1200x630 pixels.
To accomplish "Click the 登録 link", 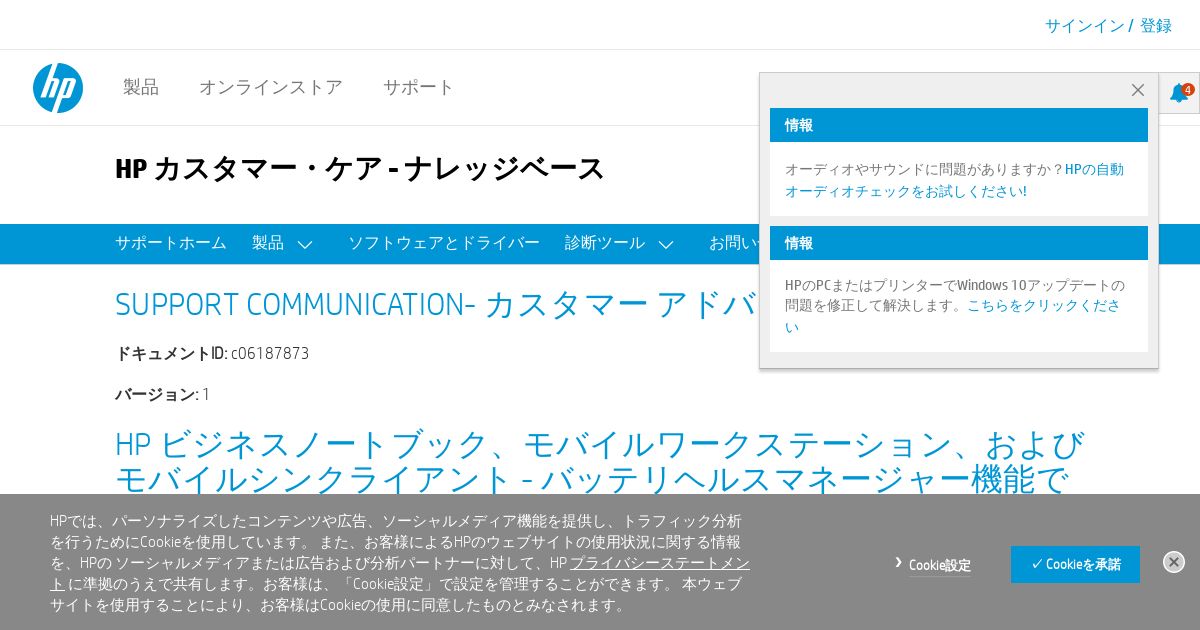I will 1156,26.
